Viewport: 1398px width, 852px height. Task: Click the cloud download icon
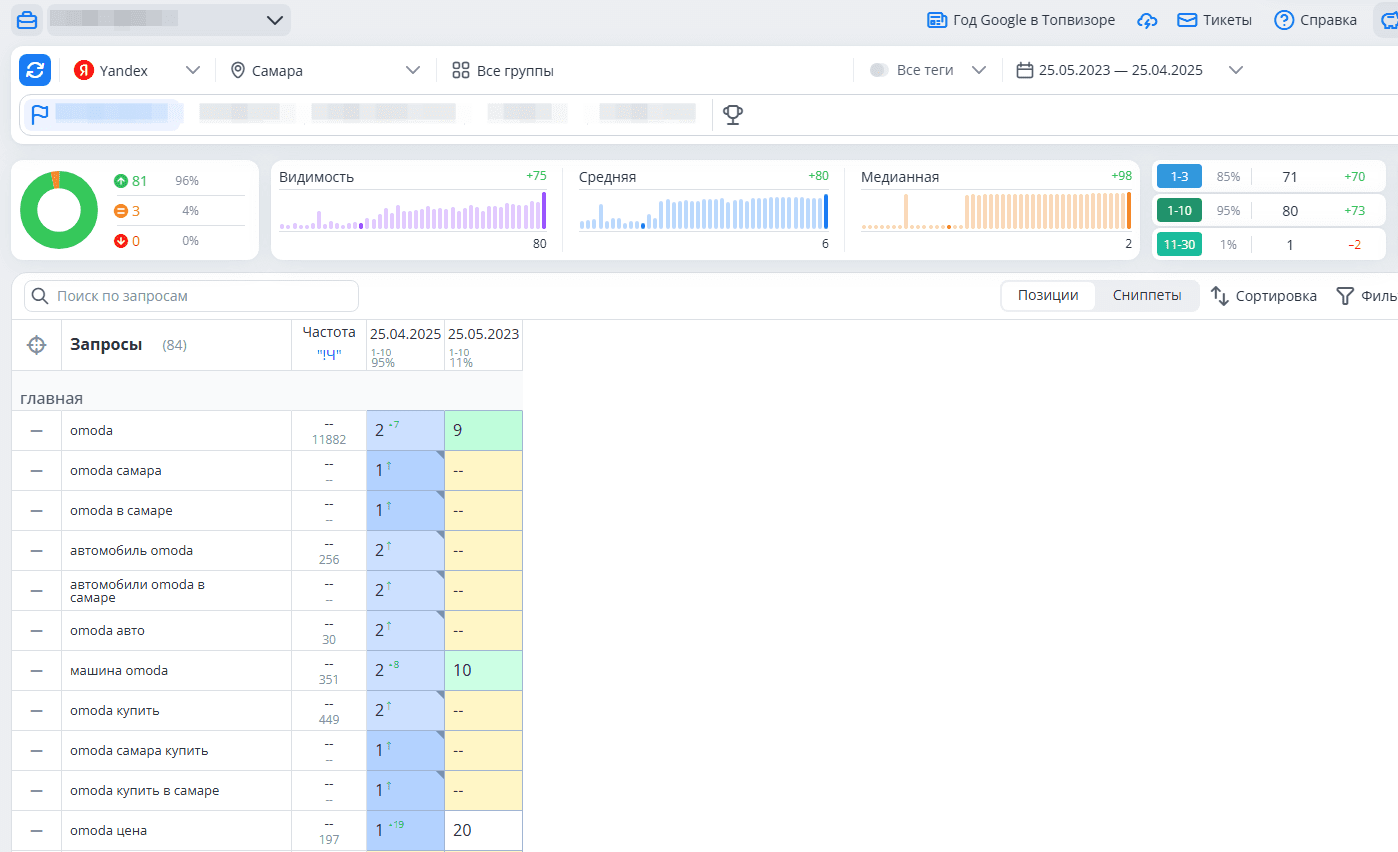(1147, 20)
